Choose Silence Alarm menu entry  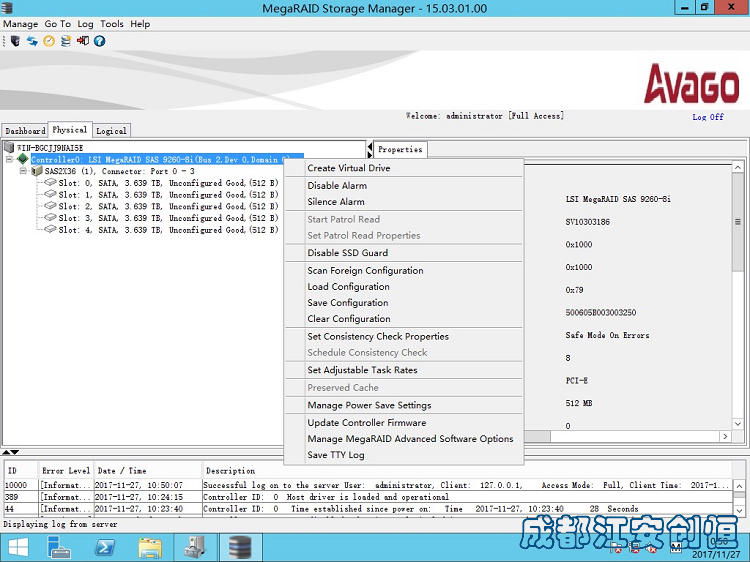[404, 202]
